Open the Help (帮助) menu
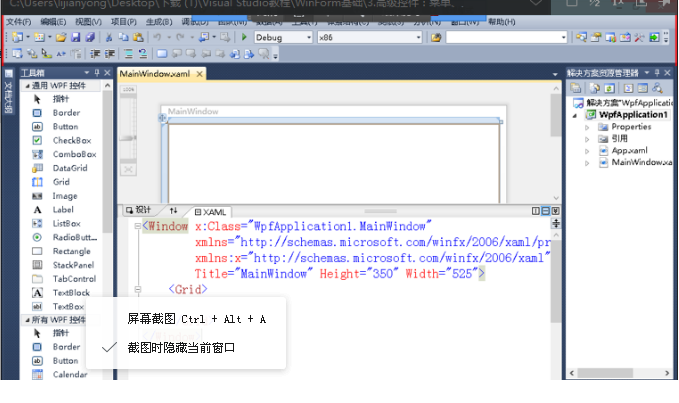679x403 pixels. pyautogui.click(x=501, y=22)
